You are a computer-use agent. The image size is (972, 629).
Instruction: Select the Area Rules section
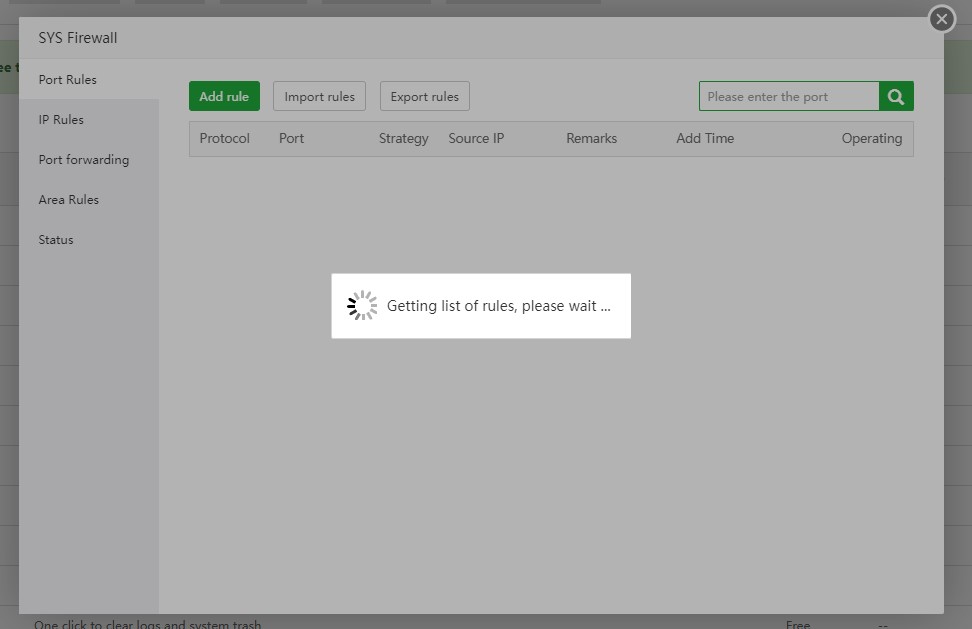[68, 199]
